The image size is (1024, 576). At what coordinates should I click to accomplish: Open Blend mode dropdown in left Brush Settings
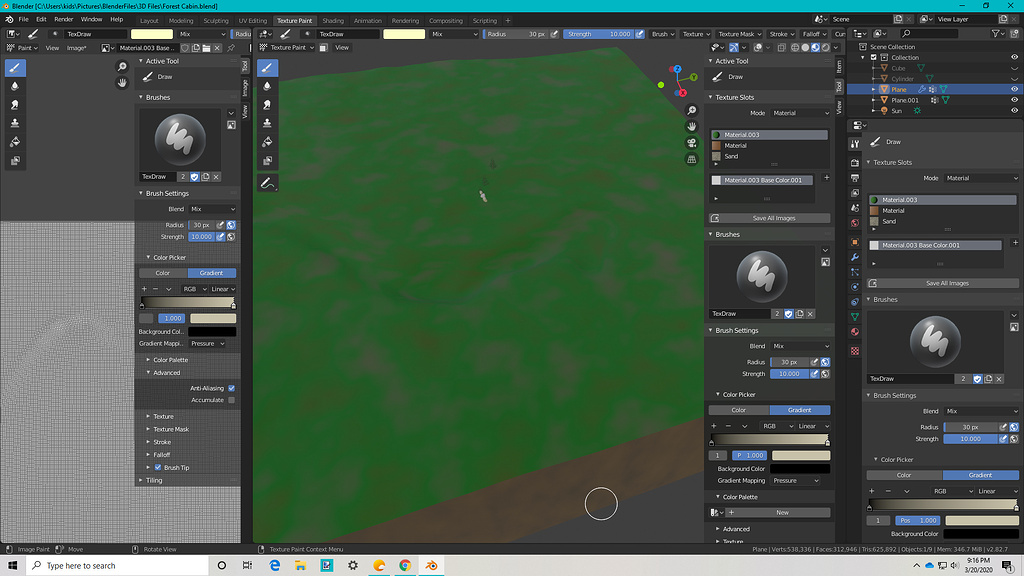[x=212, y=209]
